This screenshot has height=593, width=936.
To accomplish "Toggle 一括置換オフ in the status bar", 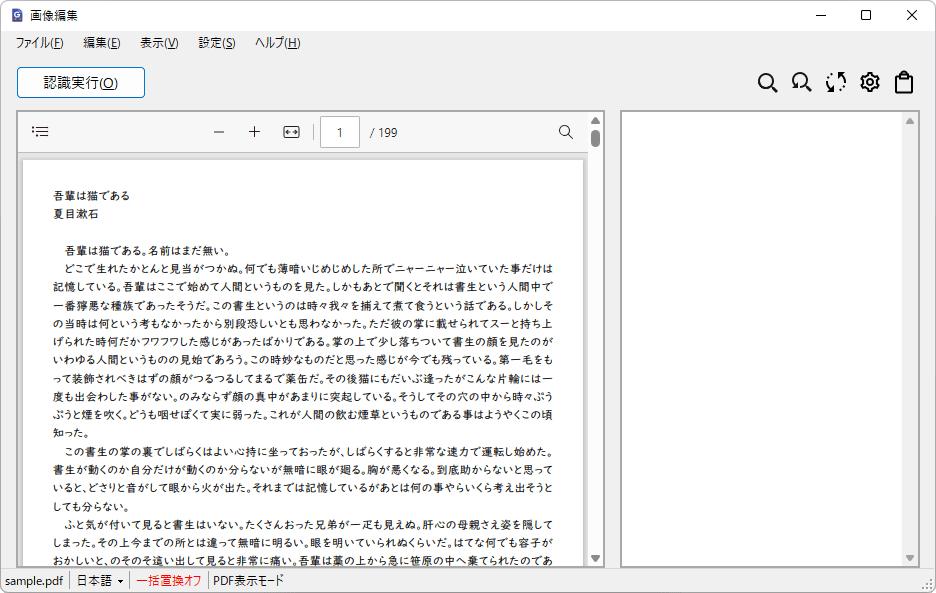I will tap(169, 580).
